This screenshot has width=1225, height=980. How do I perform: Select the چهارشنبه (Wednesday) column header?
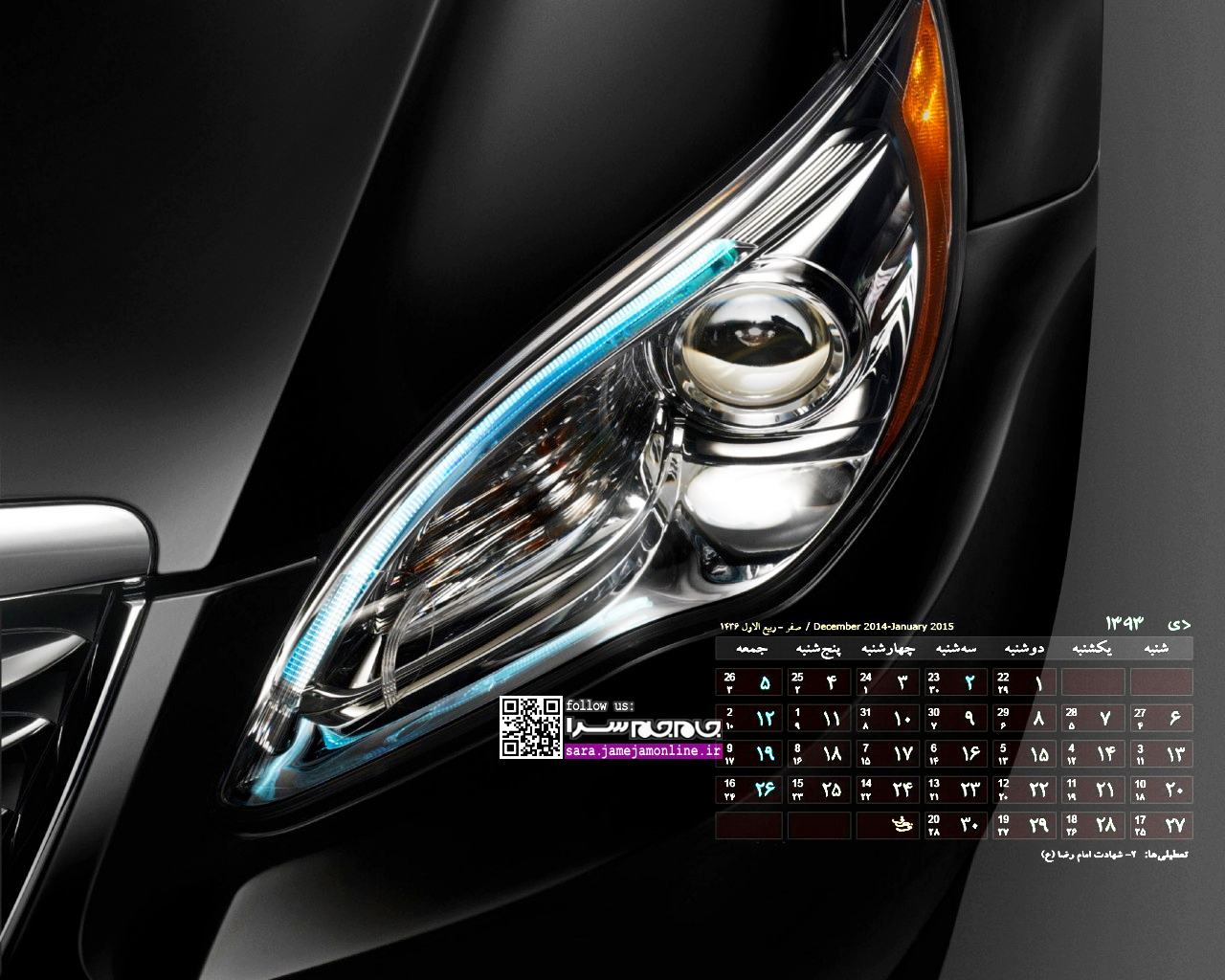(x=888, y=649)
